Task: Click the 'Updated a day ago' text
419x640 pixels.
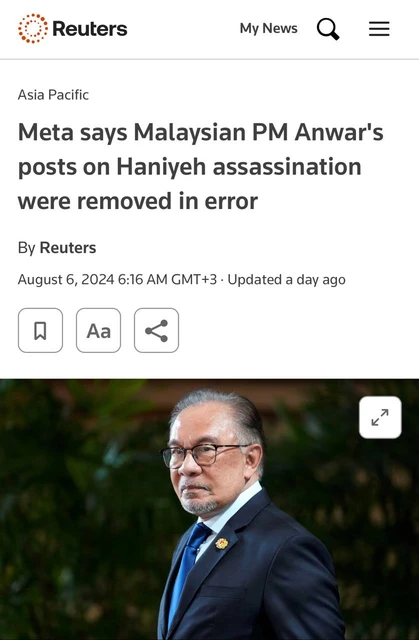Action: click(x=286, y=280)
